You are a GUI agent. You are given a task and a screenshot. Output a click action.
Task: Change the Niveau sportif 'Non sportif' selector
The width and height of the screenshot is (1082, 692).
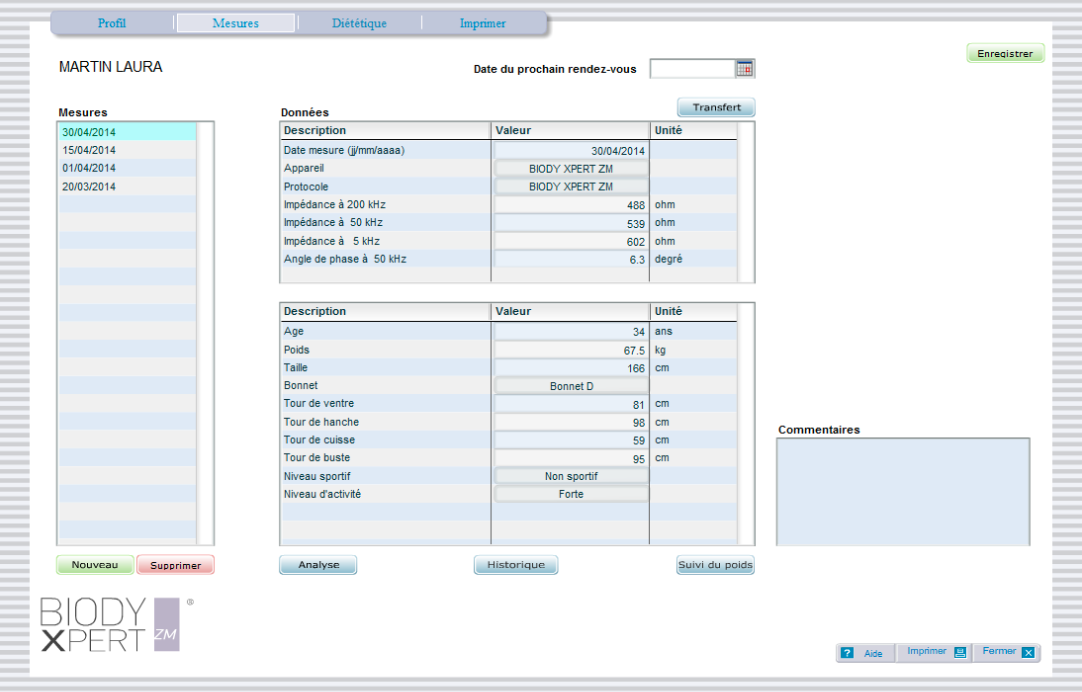(x=571, y=476)
